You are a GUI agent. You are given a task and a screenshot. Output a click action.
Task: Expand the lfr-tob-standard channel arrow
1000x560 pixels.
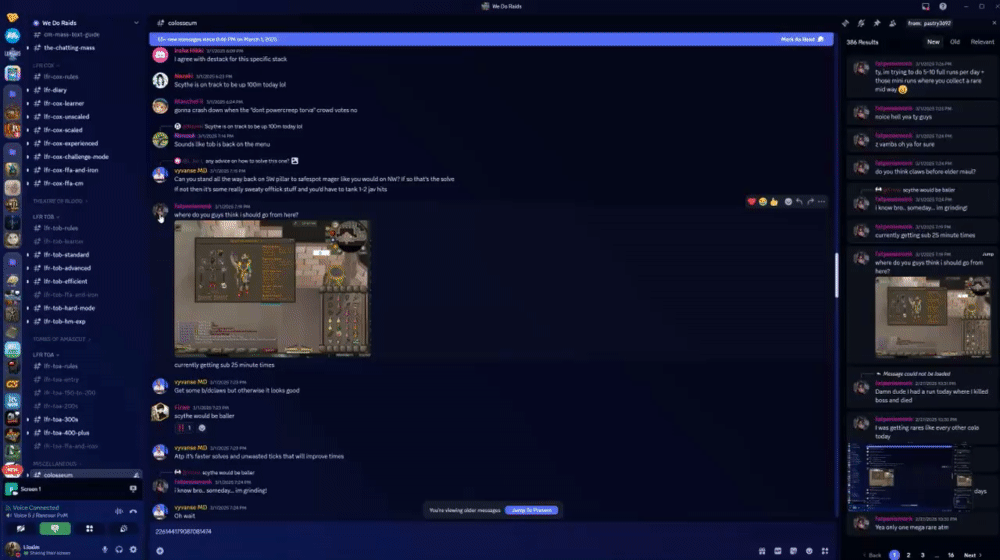coord(27,254)
